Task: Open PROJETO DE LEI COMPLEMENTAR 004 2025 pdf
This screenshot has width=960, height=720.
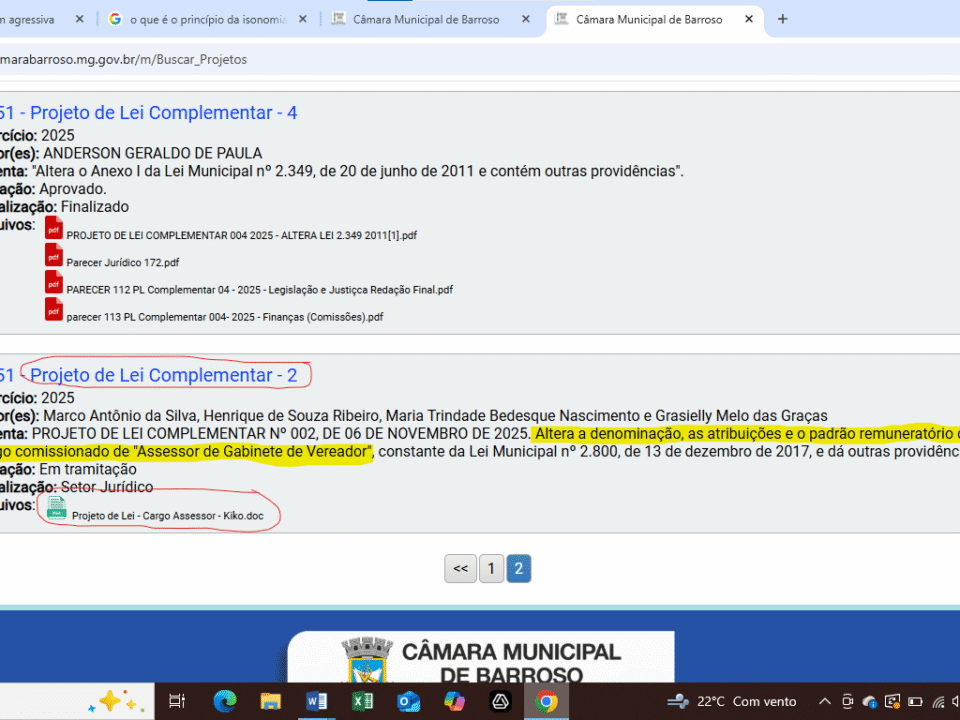Action: [241, 235]
